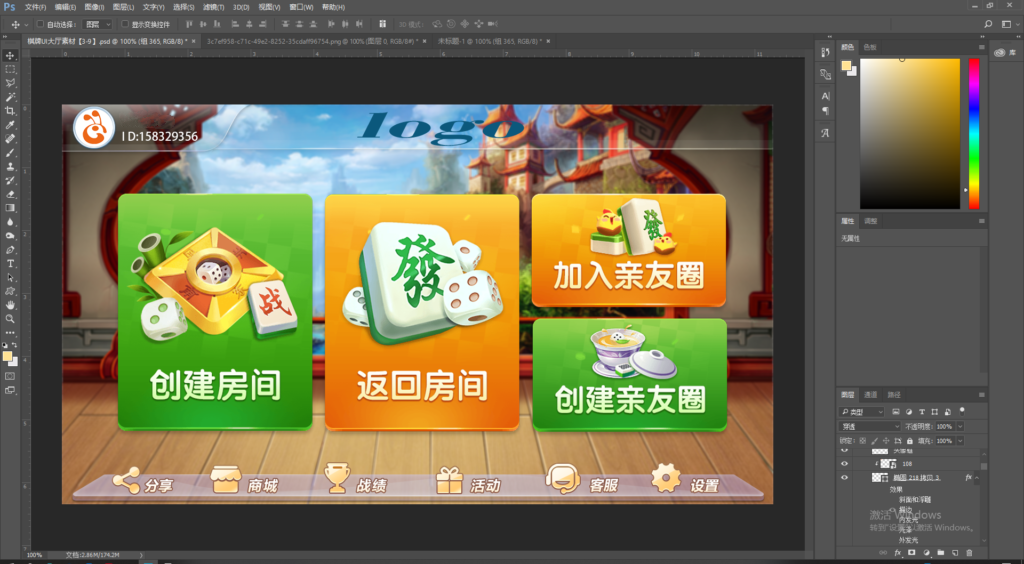The width and height of the screenshot is (1024, 564).
Task: Select the Eyedropper tool
Action: pyautogui.click(x=10, y=125)
